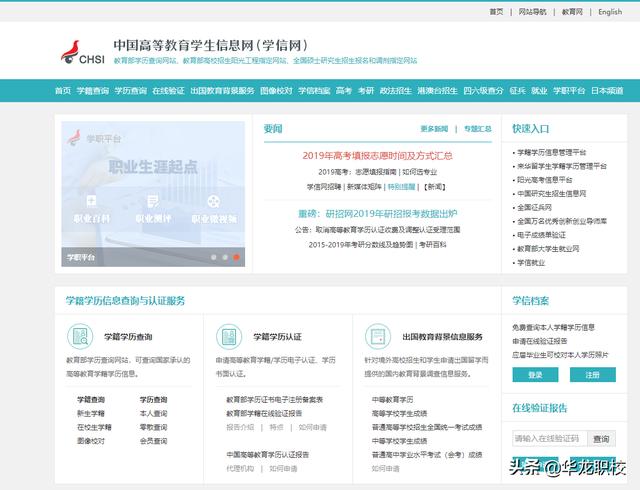Open 全国万名优秀创新创业导师库 quick link
The image size is (640, 490).
point(562,221)
